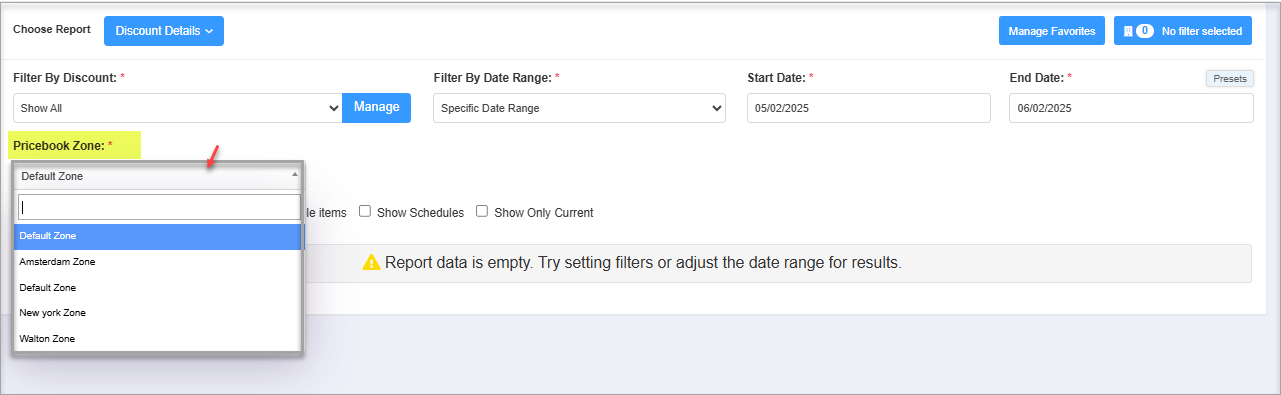Click the filter icon beside No filter selected
The height and width of the screenshot is (395, 1281).
1128,31
